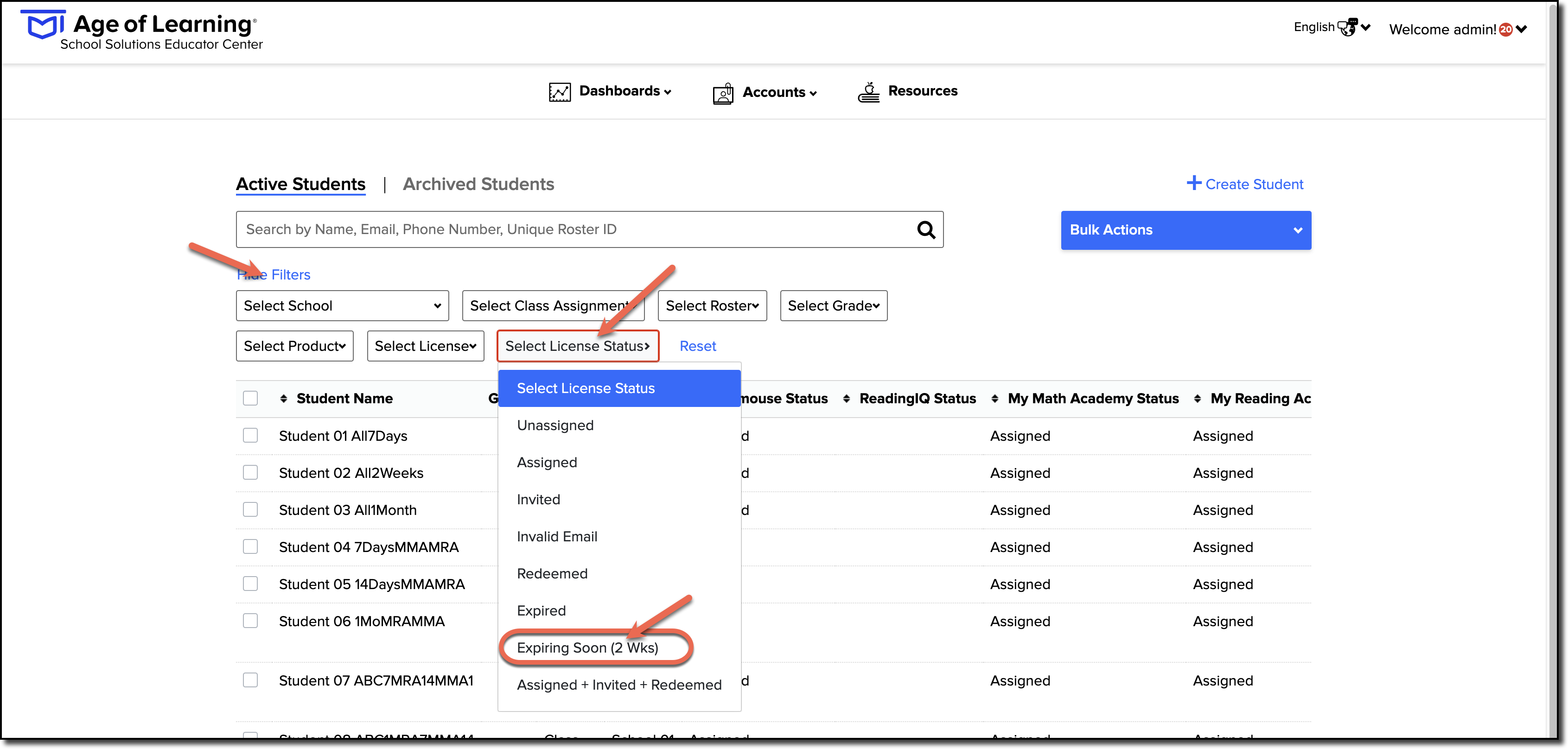Switch to Archived Students tab
Image resolution: width=1568 pixels, height=749 pixels.
click(478, 184)
